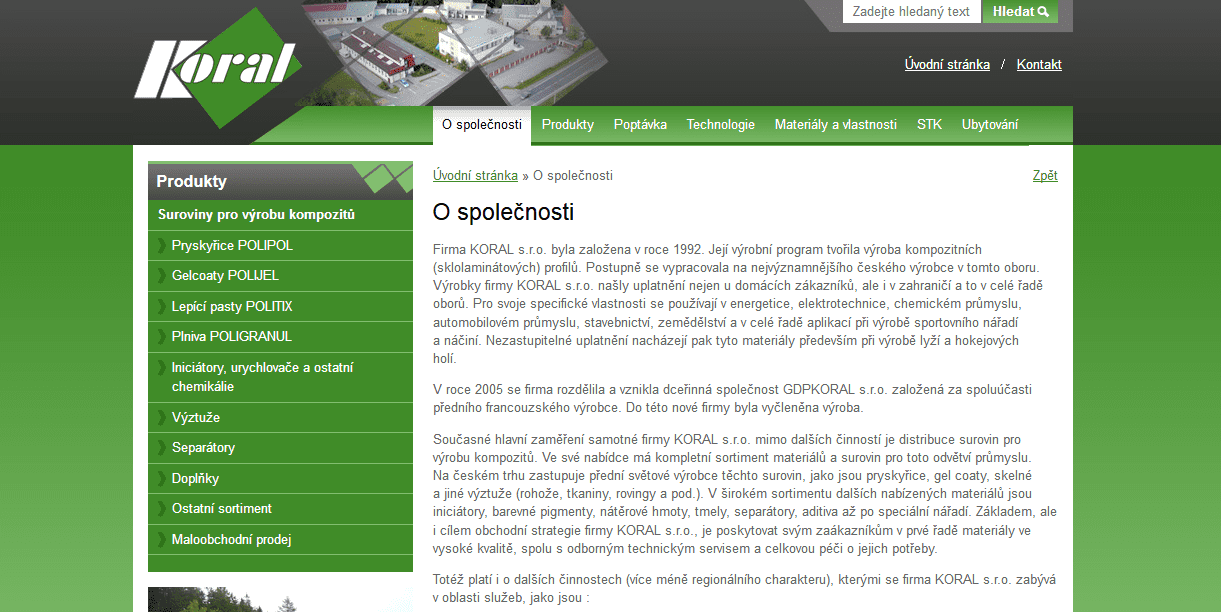Select Doplňky in the product menu

tap(280, 479)
